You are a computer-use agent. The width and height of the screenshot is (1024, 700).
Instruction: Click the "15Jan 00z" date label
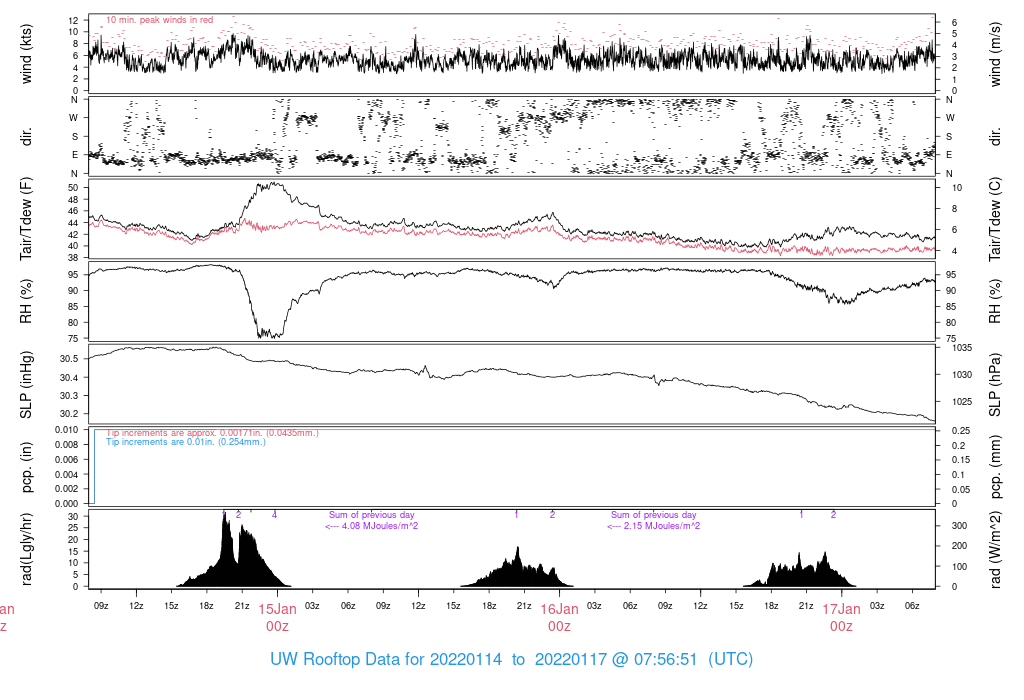tap(277, 618)
